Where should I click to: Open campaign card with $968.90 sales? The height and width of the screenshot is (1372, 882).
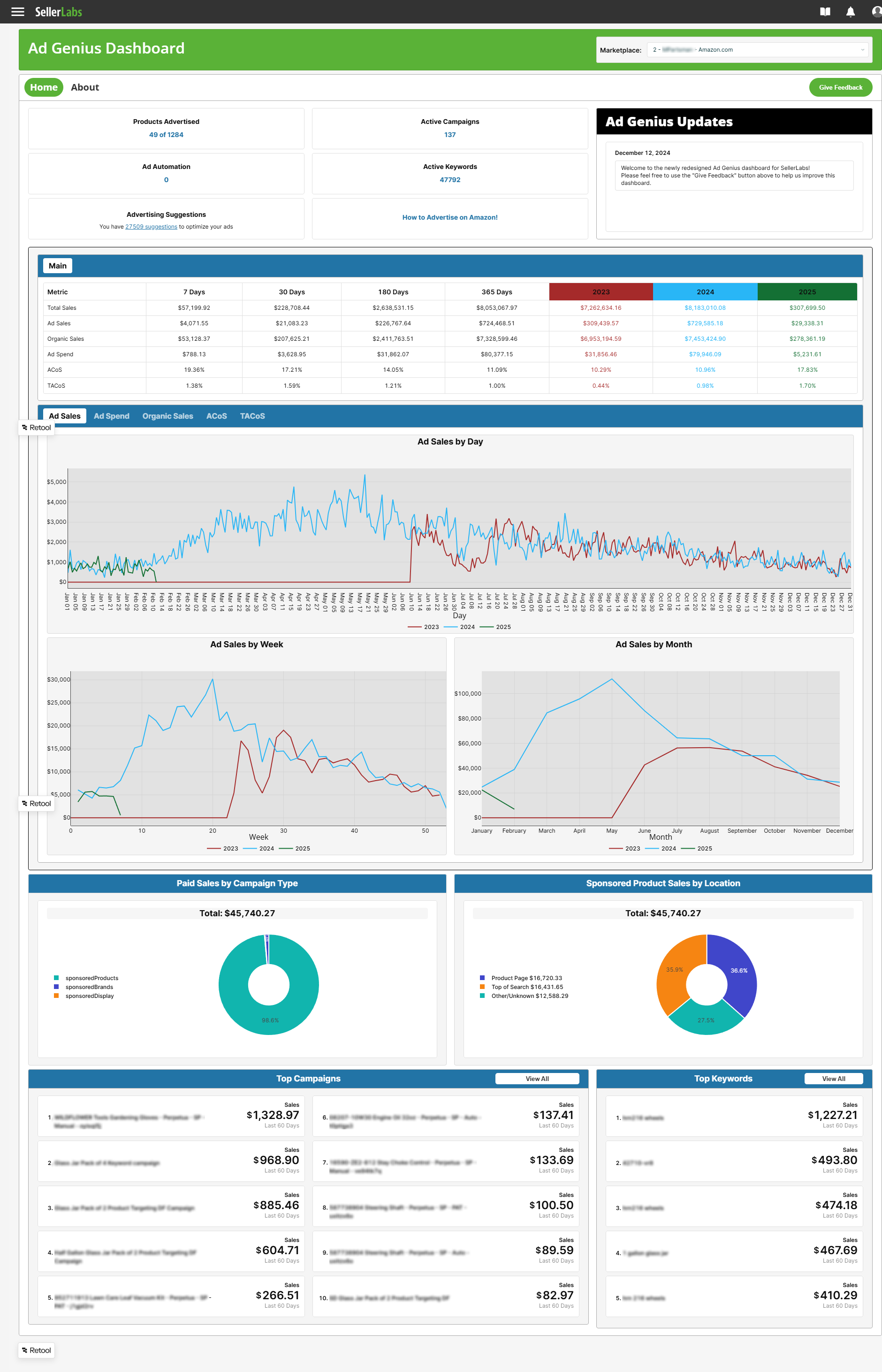tap(171, 1161)
